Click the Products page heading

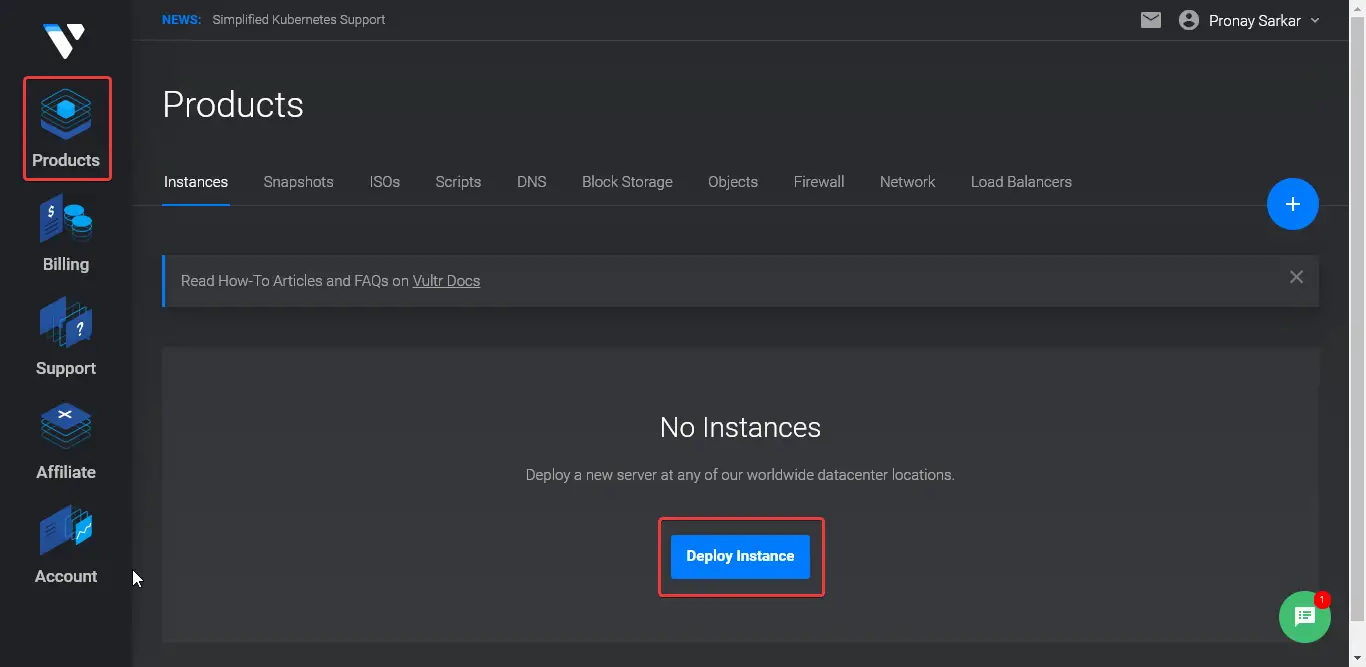[233, 105]
